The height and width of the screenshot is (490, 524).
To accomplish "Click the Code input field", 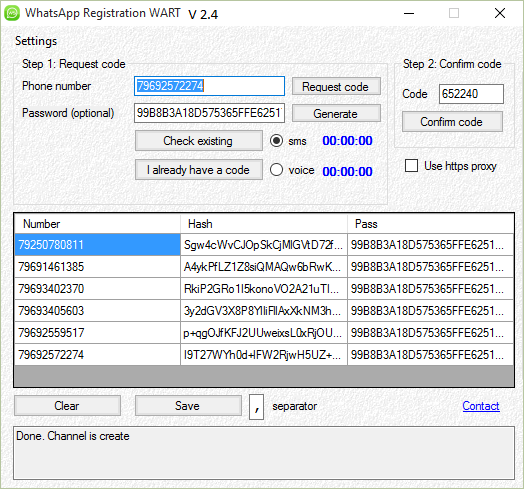I will [471, 94].
